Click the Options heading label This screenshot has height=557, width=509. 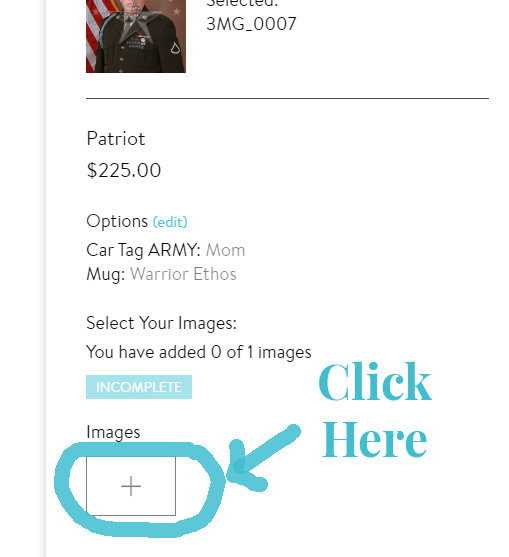[x=117, y=221]
